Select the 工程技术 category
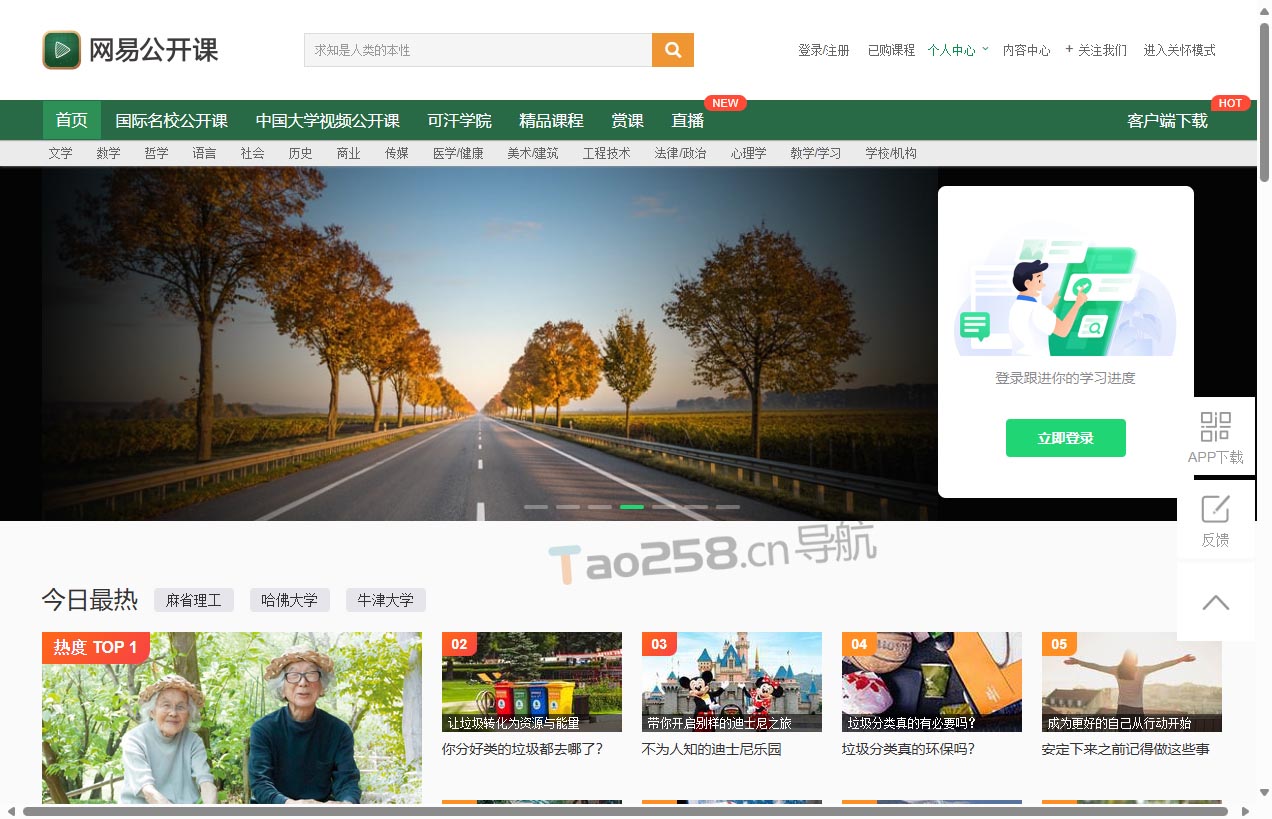Image resolution: width=1272 pixels, height=819 pixels. click(x=606, y=153)
